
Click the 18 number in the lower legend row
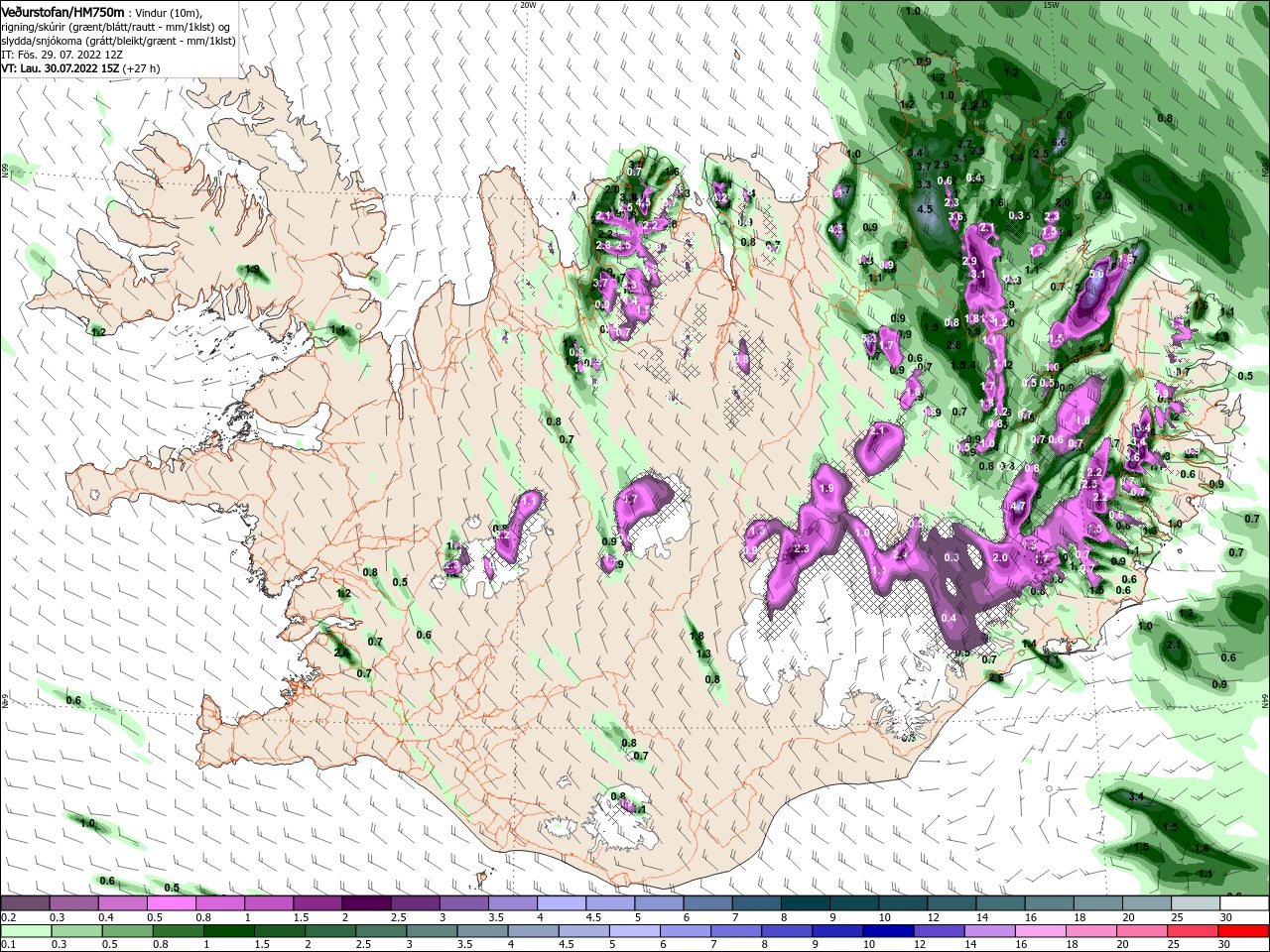coord(1072,945)
